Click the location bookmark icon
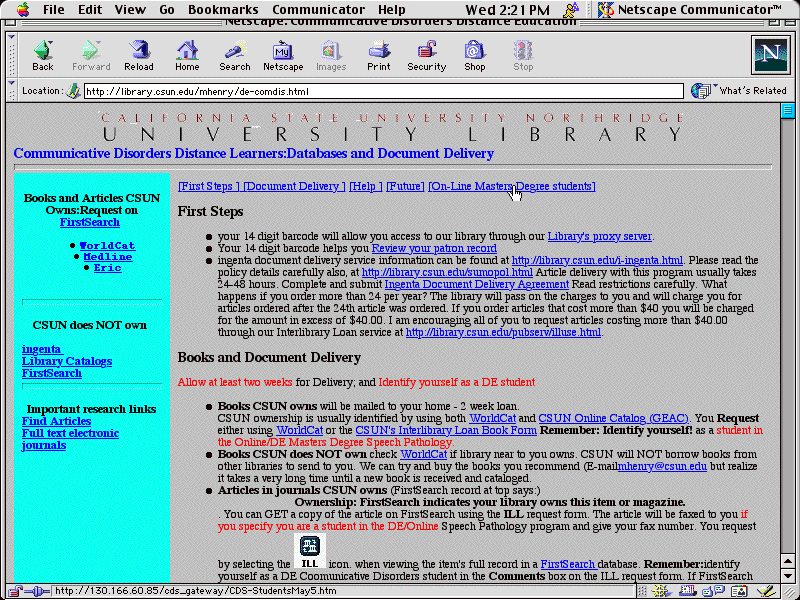 (74, 91)
